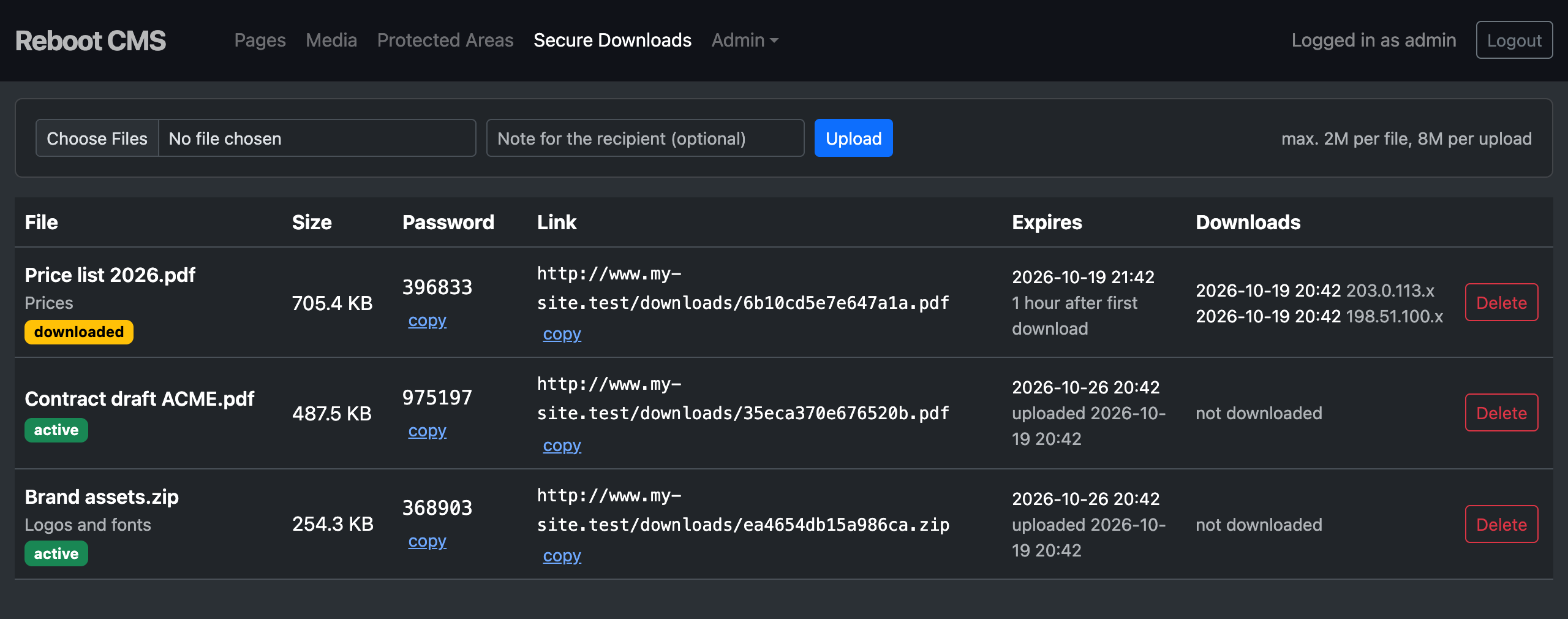Click the blue Upload button
The height and width of the screenshot is (619, 1568).
point(853,139)
